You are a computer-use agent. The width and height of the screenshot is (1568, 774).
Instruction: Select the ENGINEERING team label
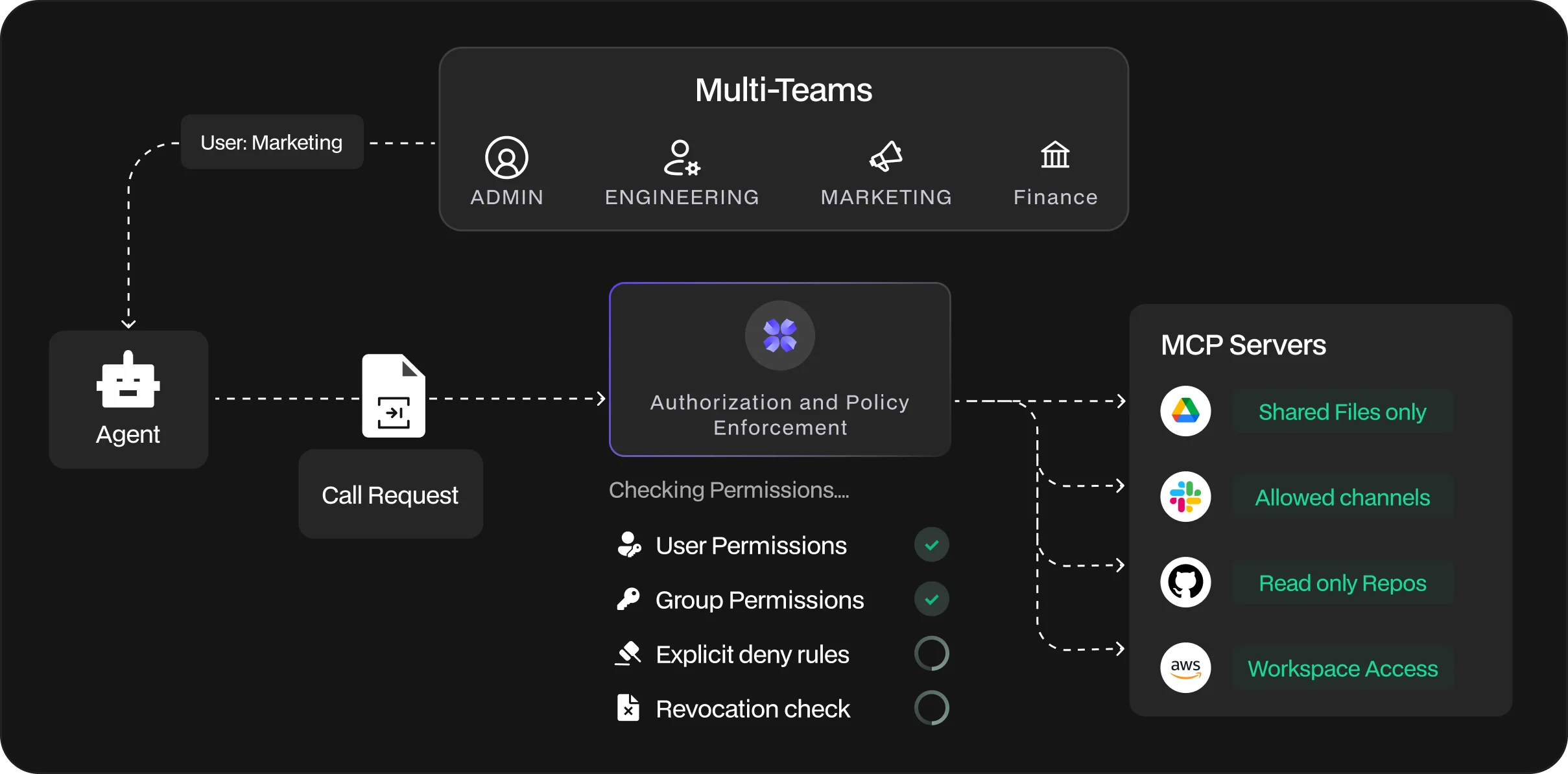[682, 197]
